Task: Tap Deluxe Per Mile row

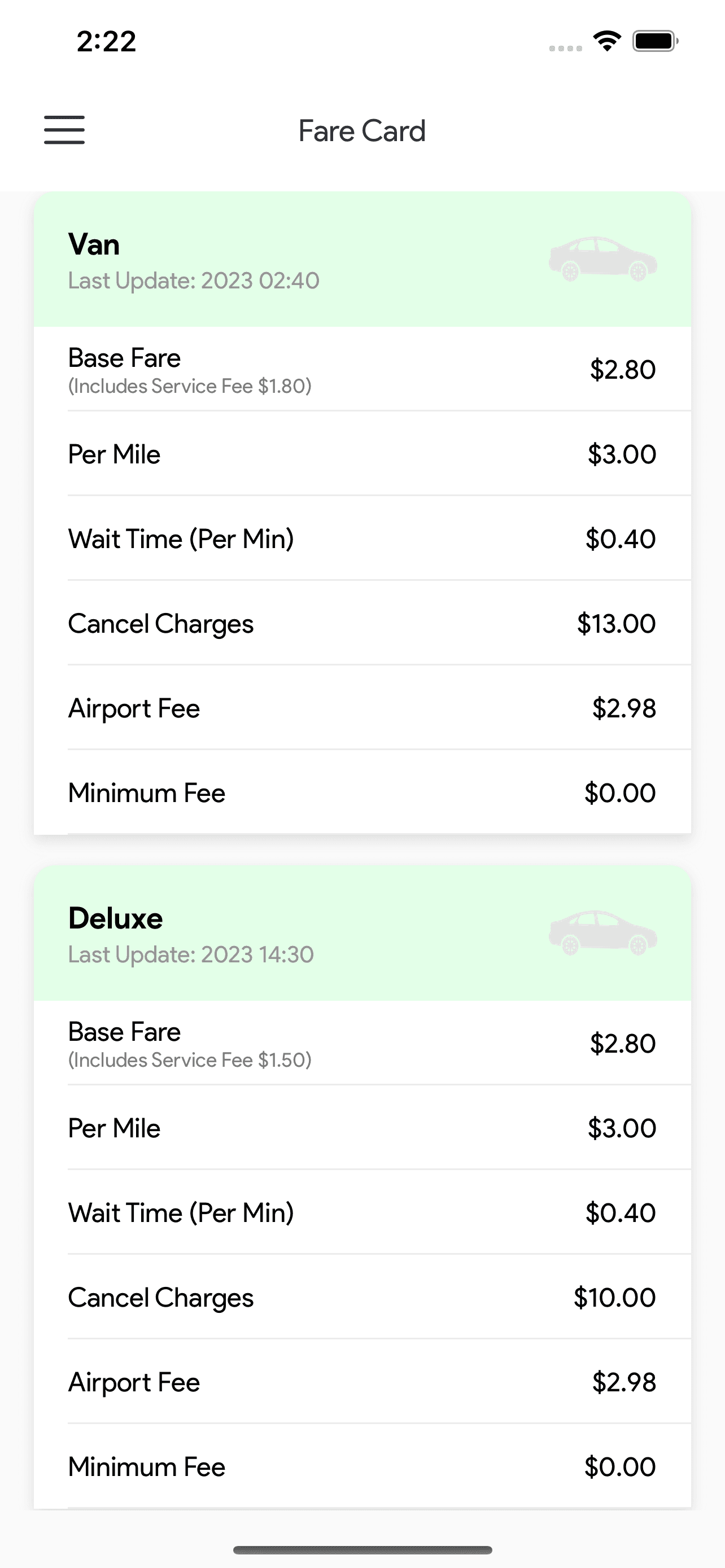Action: coord(362,1128)
